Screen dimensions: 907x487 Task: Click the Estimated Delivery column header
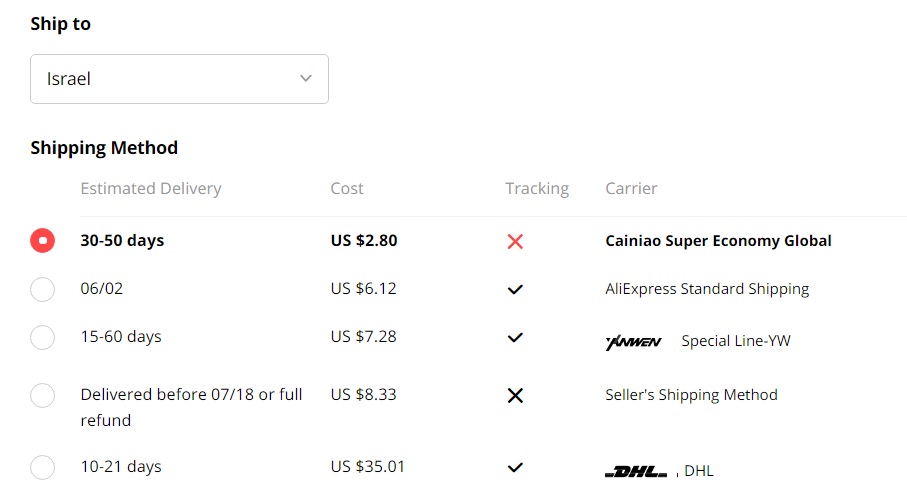click(x=151, y=188)
